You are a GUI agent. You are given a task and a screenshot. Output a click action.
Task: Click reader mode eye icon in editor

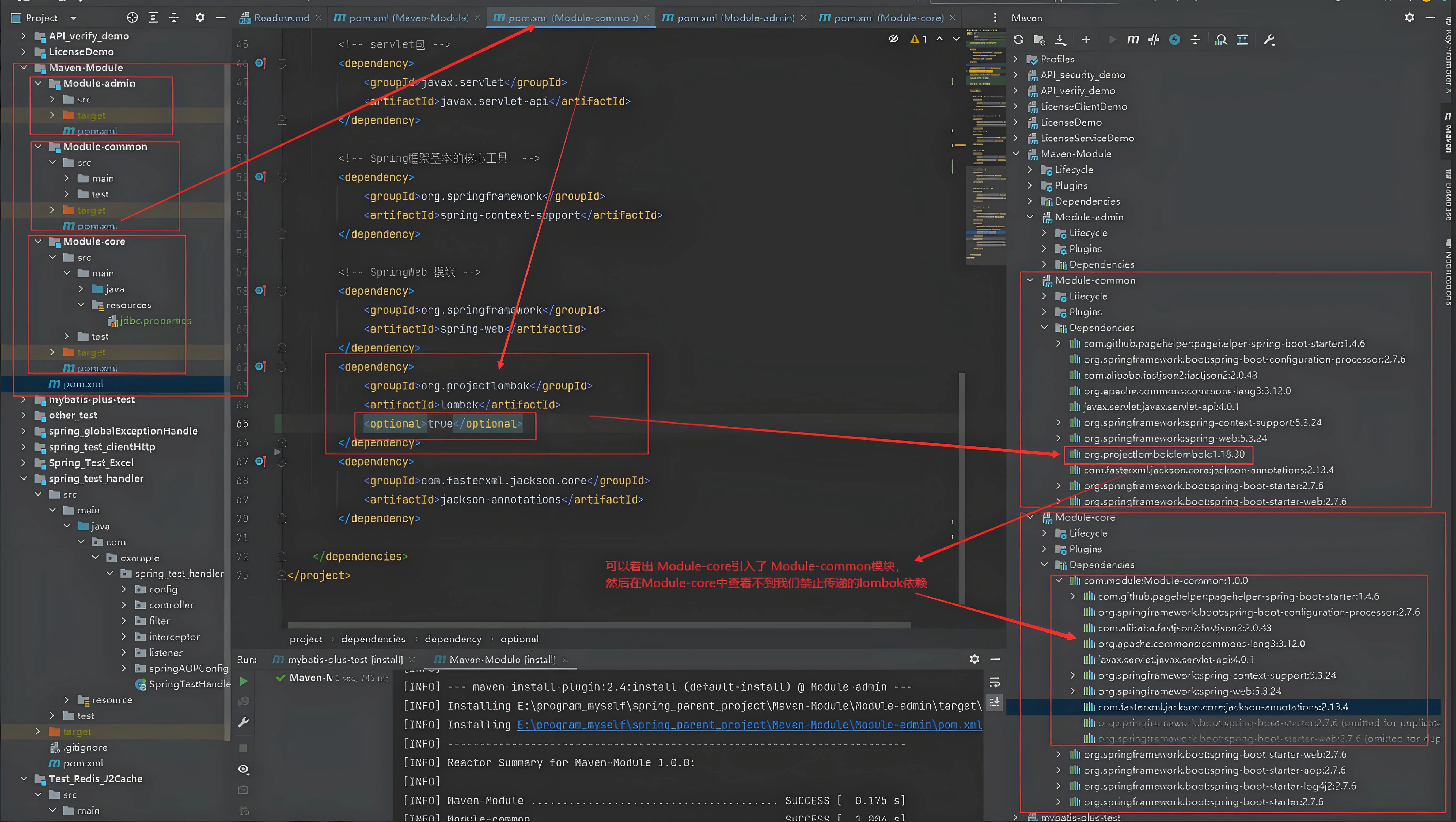click(x=893, y=39)
